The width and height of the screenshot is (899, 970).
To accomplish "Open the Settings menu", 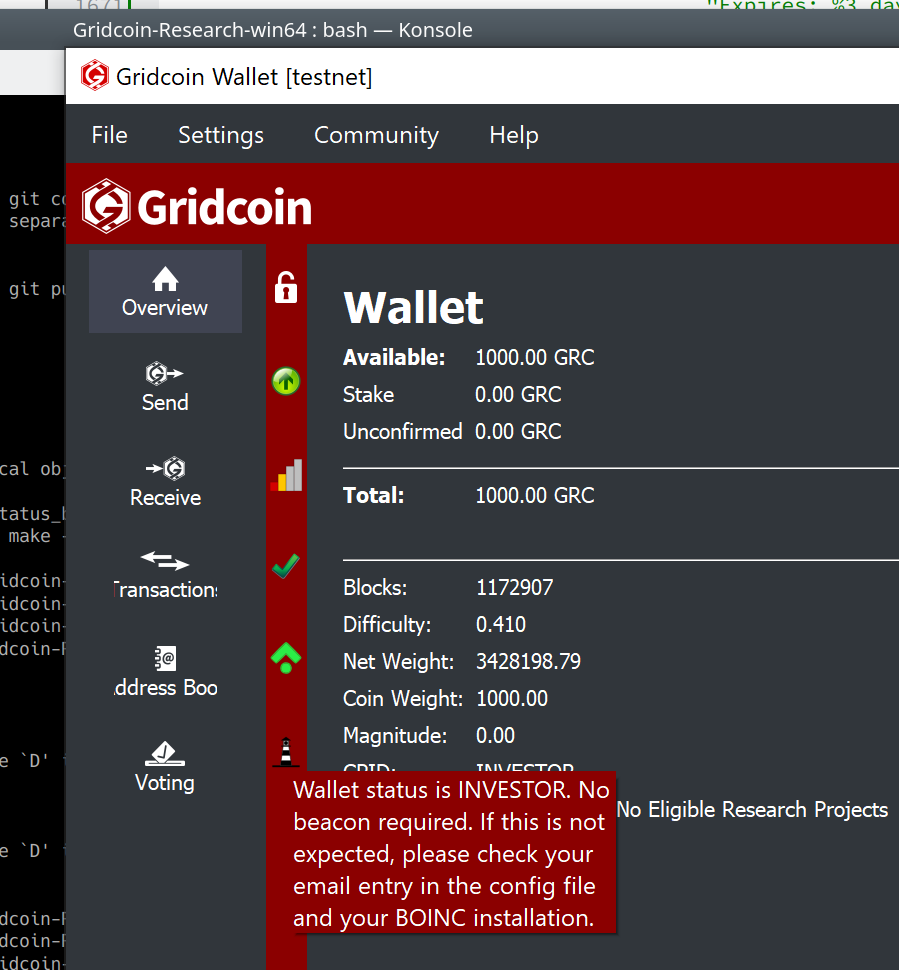I will click(x=221, y=135).
